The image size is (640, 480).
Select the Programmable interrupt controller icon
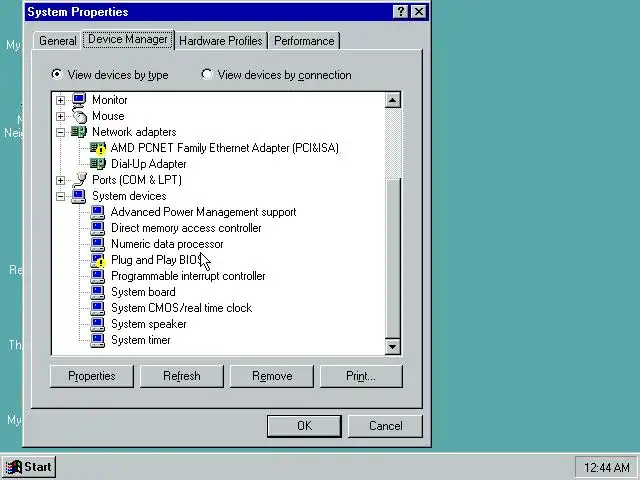pyautogui.click(x=98, y=276)
